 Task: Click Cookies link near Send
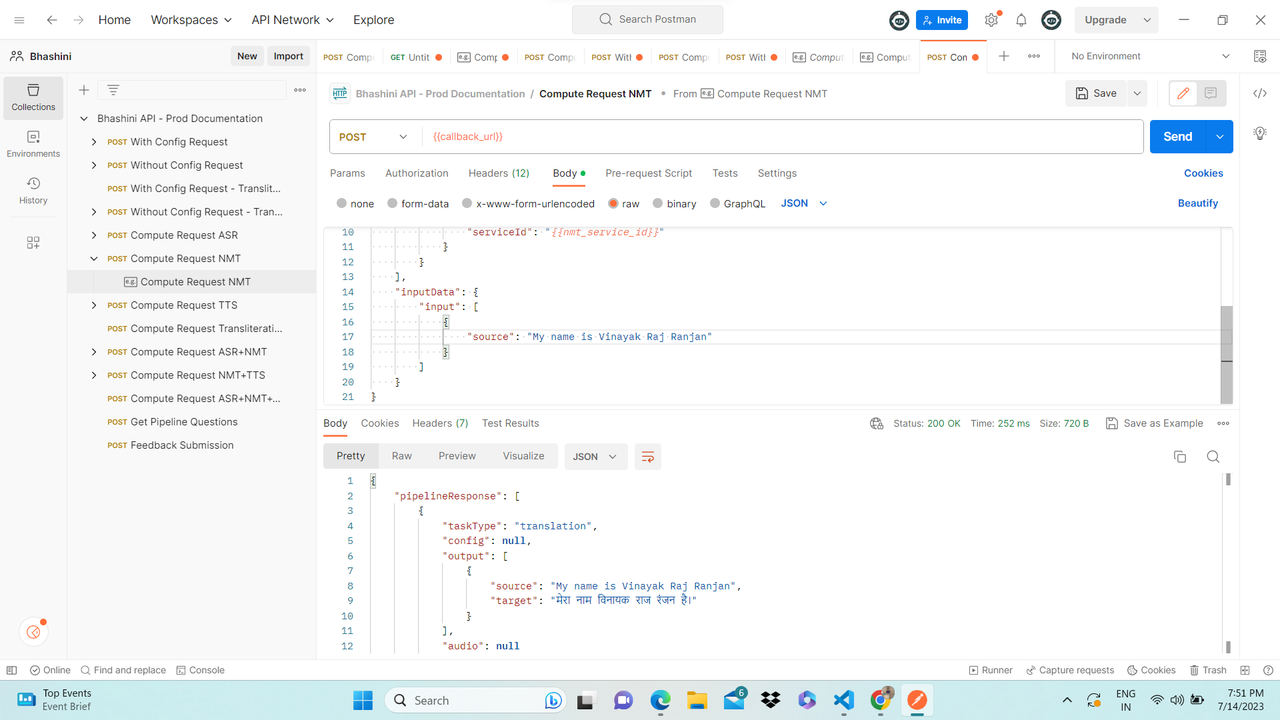coord(1204,173)
